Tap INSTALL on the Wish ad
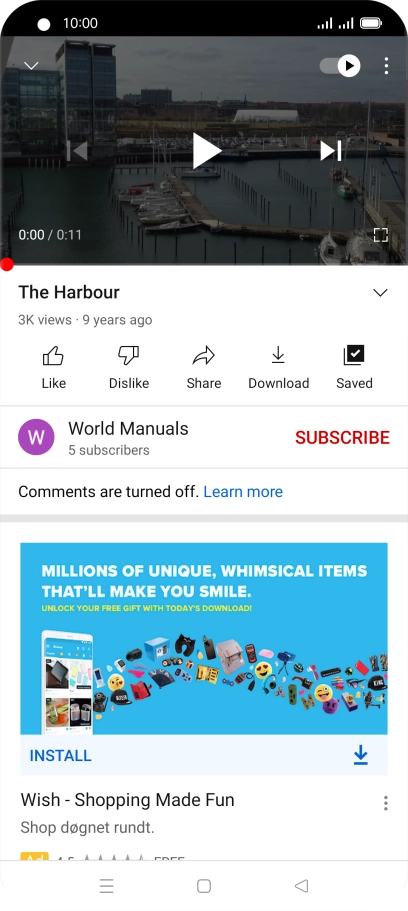This screenshot has height=911, width=408. pos(60,755)
